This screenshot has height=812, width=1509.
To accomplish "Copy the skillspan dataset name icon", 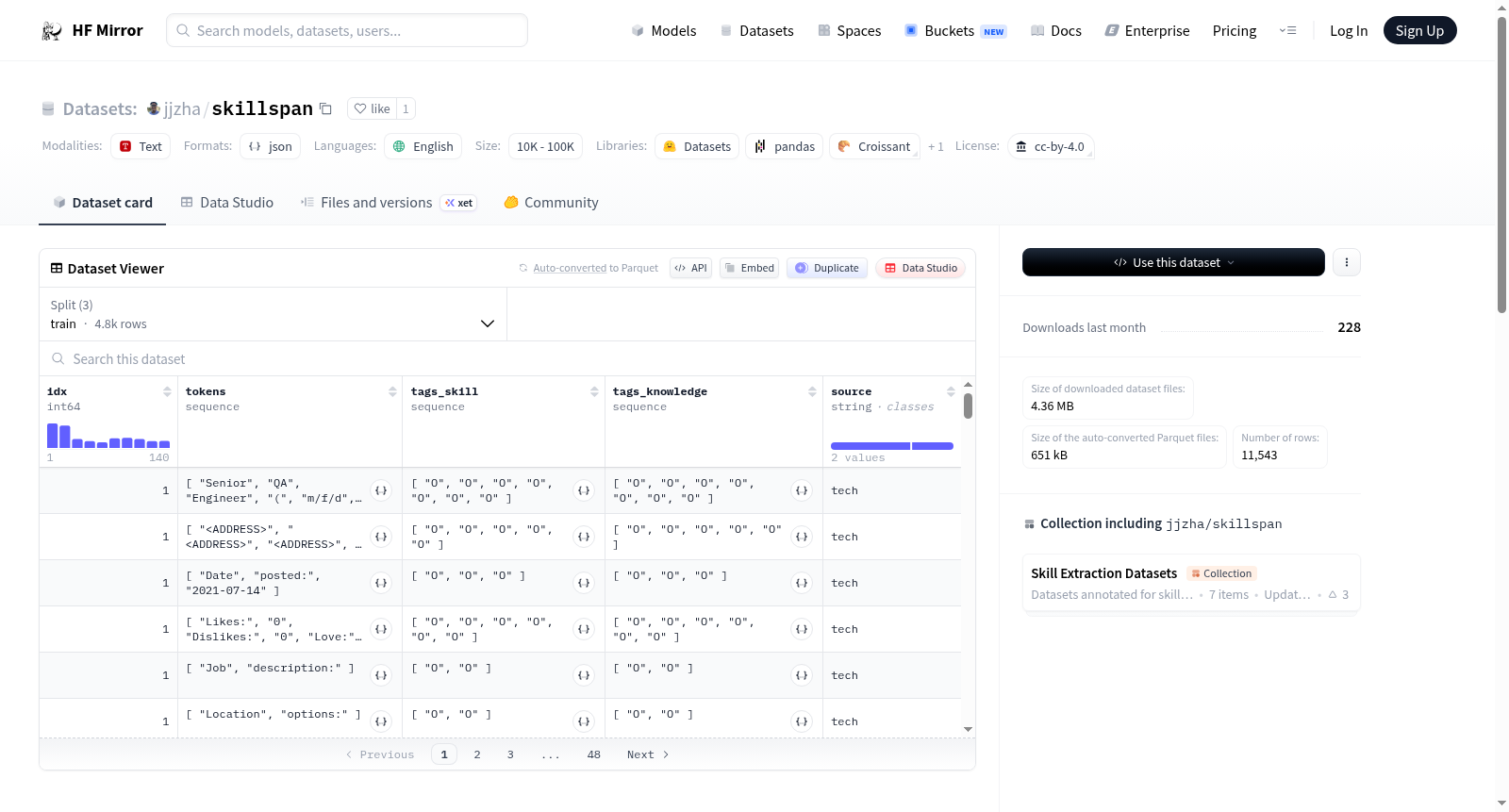I will click(325, 108).
